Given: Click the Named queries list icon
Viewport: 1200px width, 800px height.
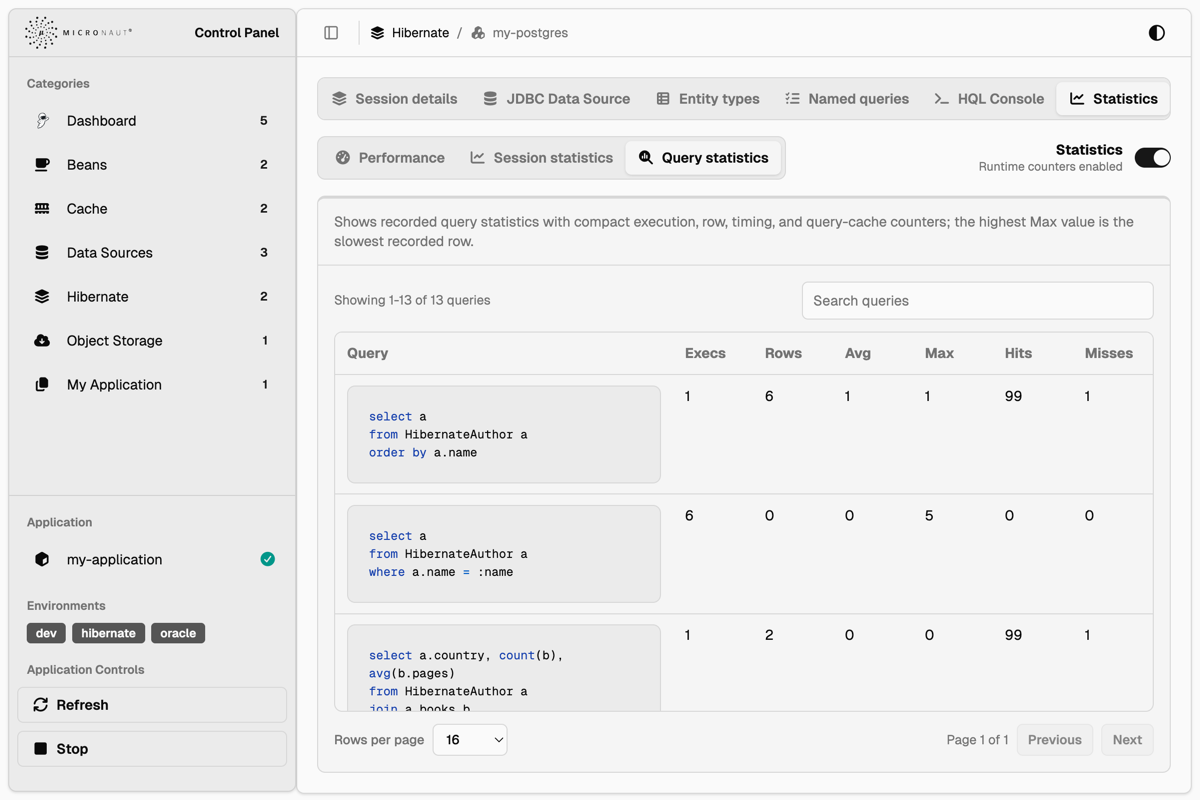Looking at the screenshot, I should (x=792, y=99).
